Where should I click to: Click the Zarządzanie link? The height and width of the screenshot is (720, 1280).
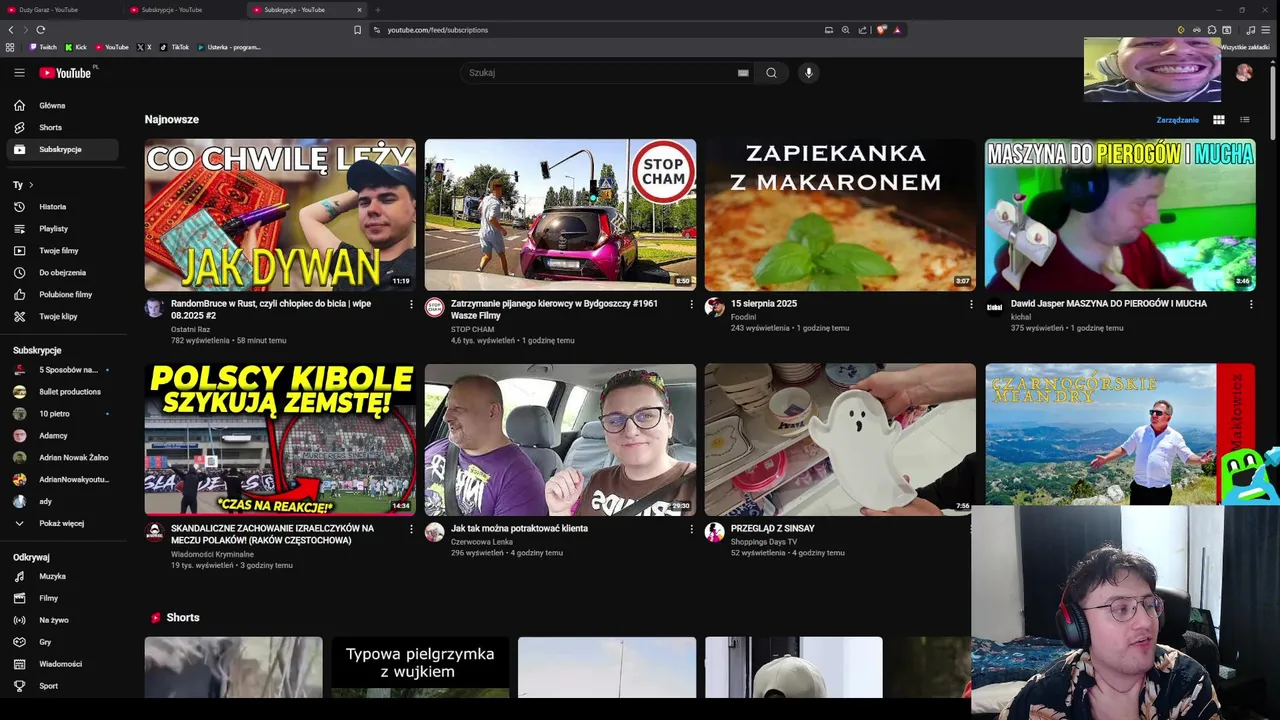pyautogui.click(x=1177, y=120)
